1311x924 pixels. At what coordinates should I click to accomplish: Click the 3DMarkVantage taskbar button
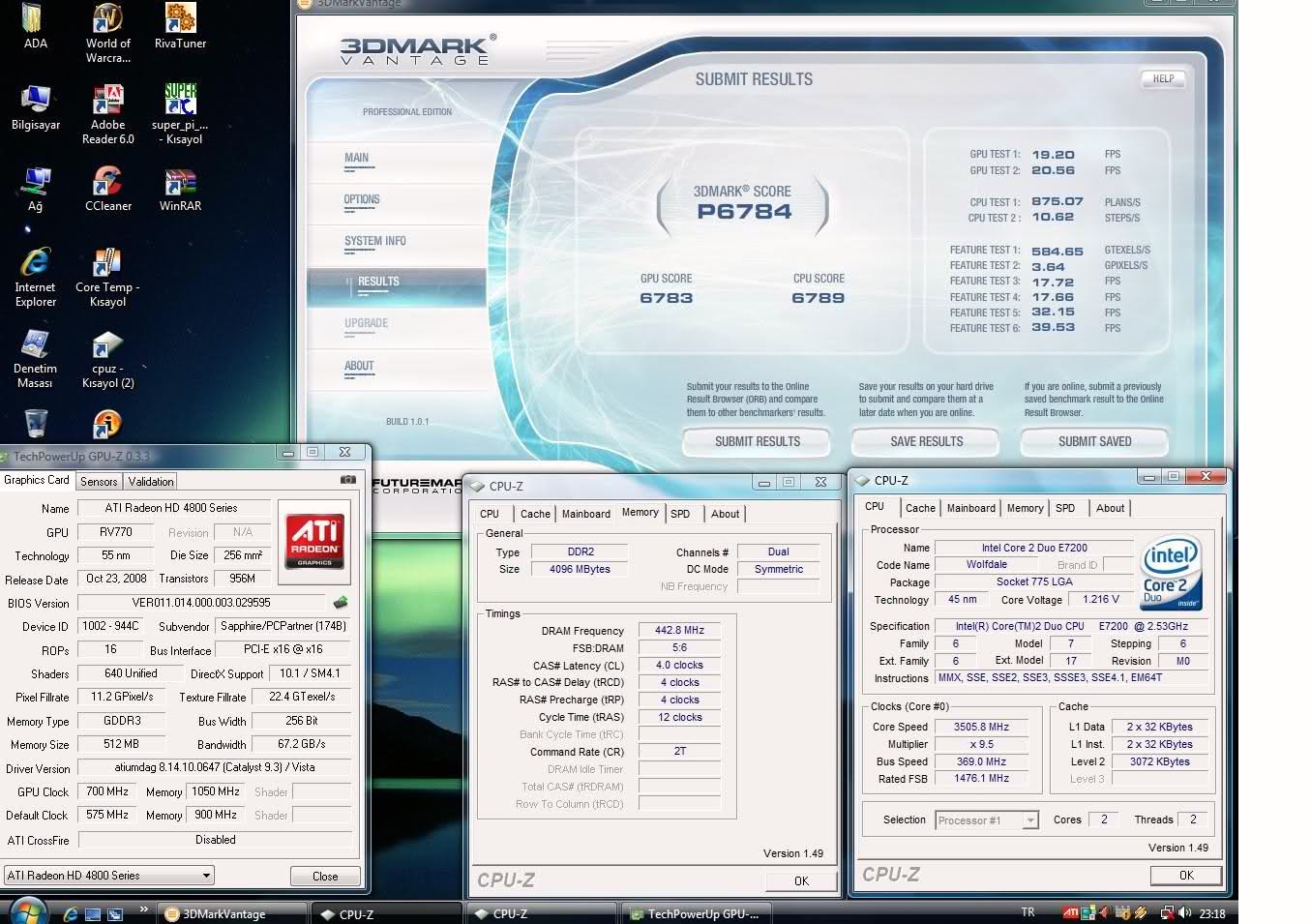232,913
